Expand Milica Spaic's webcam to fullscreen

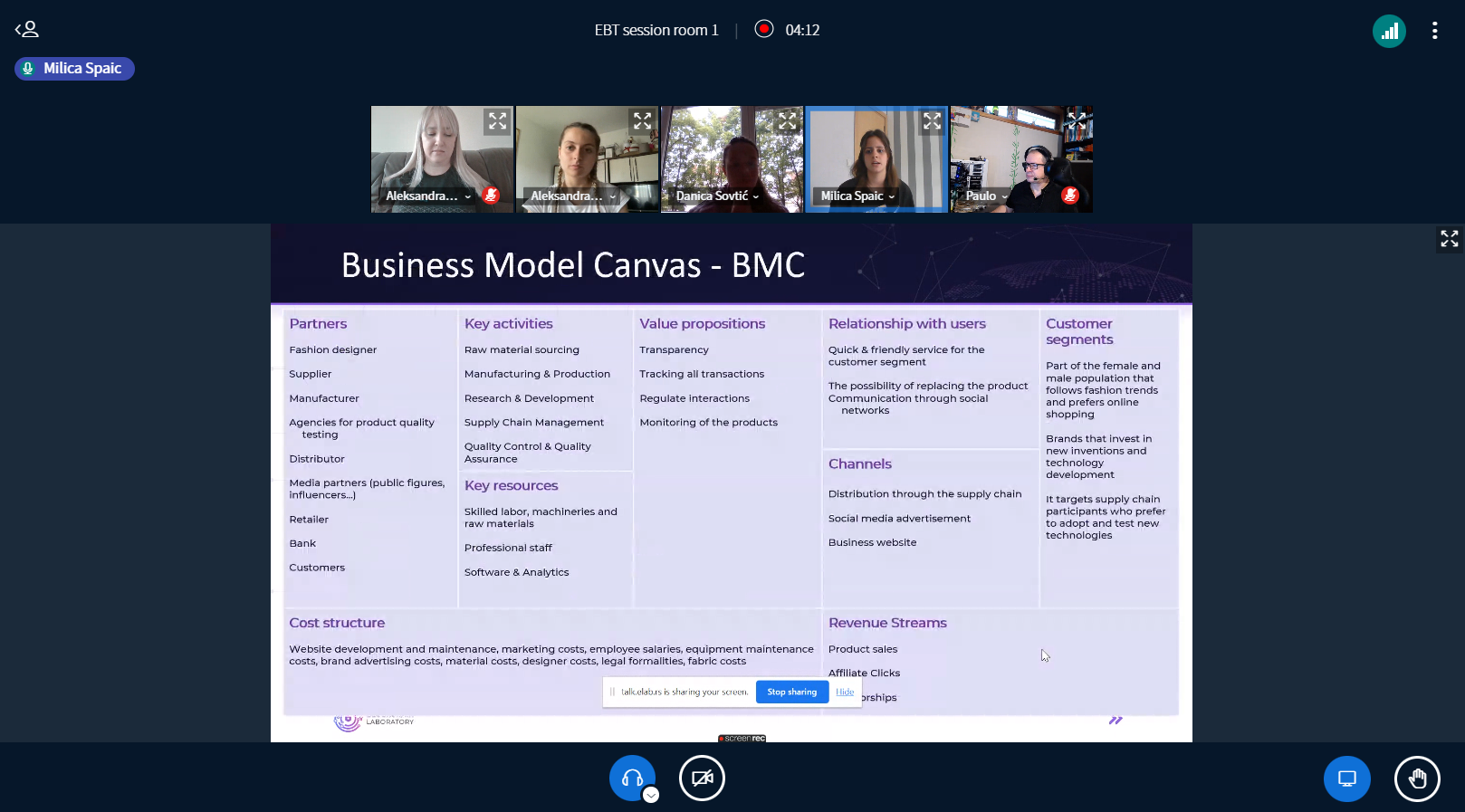[x=932, y=121]
